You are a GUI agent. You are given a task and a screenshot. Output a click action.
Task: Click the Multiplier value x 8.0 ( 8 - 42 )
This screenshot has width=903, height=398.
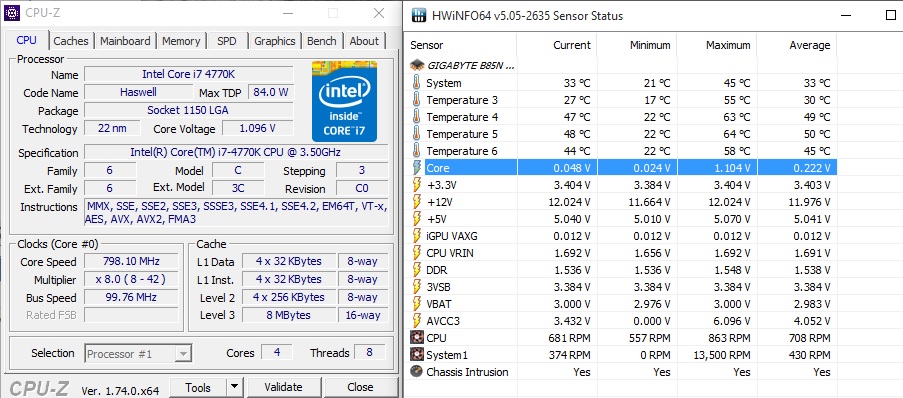(131, 279)
